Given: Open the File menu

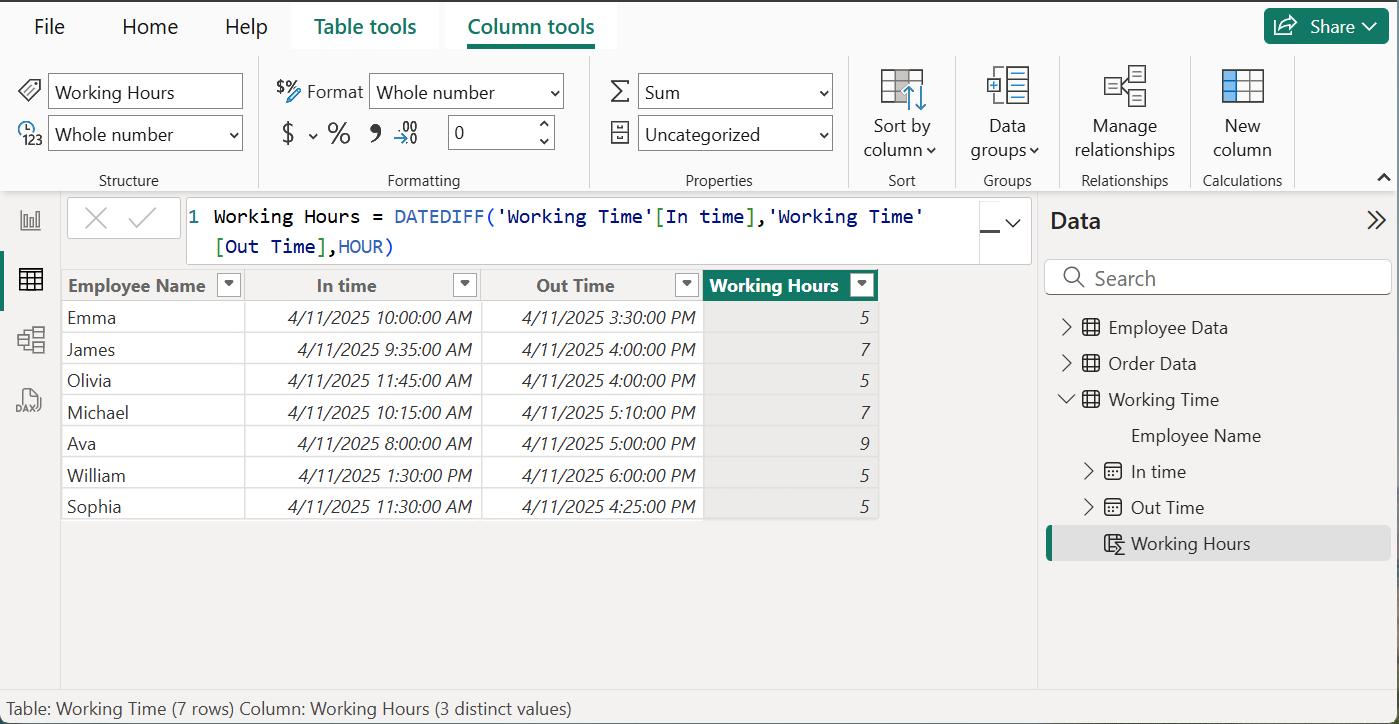Looking at the screenshot, I should (49, 27).
